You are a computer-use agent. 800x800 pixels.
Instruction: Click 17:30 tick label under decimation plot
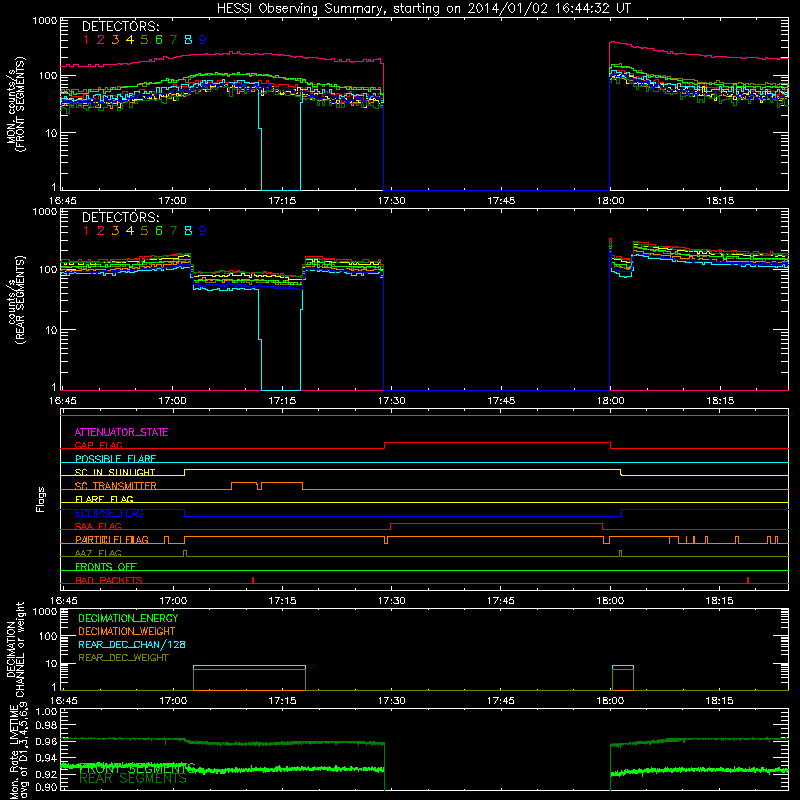(x=391, y=701)
